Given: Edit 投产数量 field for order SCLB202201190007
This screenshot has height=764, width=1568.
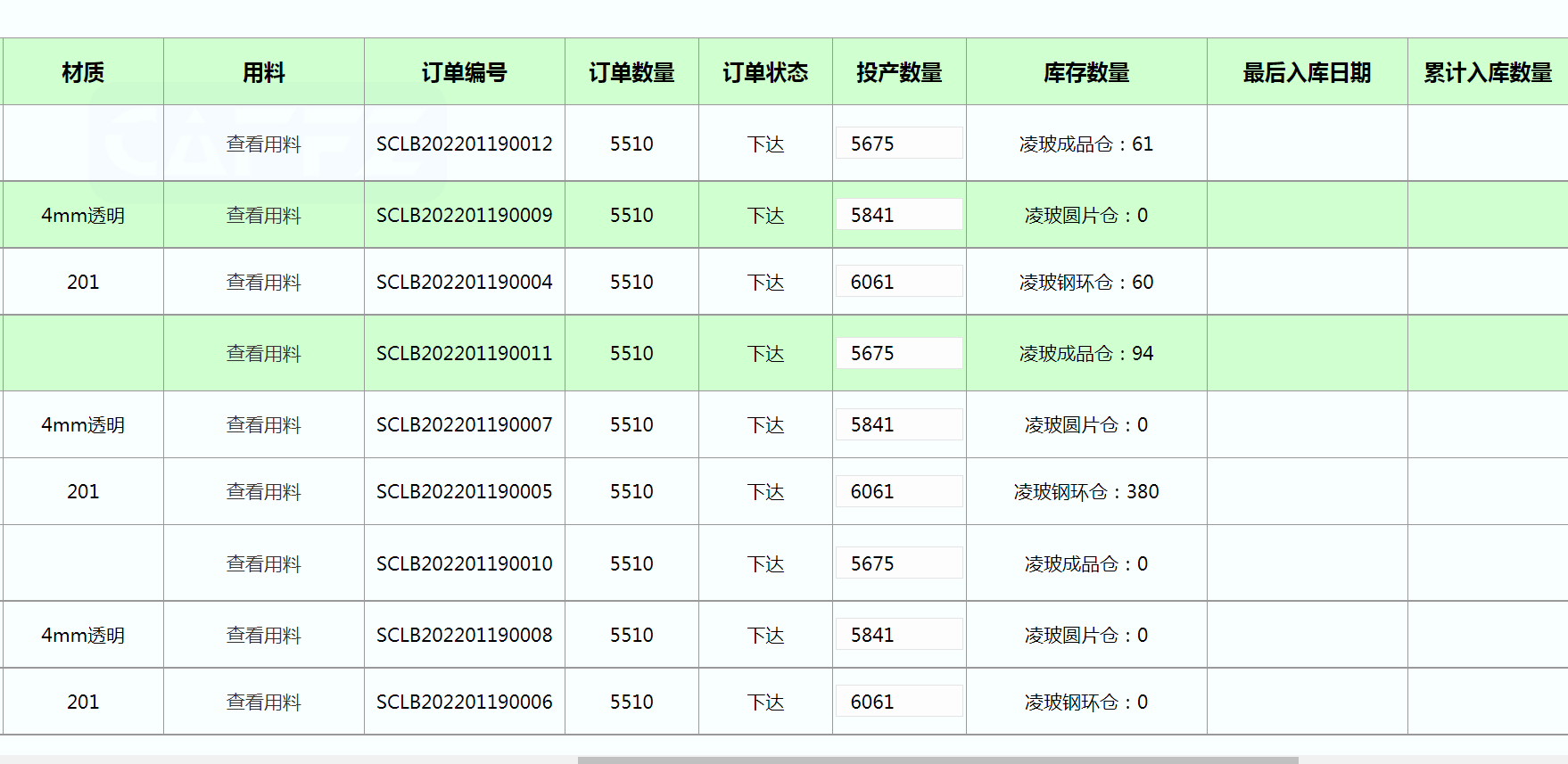Looking at the screenshot, I should pos(899,424).
